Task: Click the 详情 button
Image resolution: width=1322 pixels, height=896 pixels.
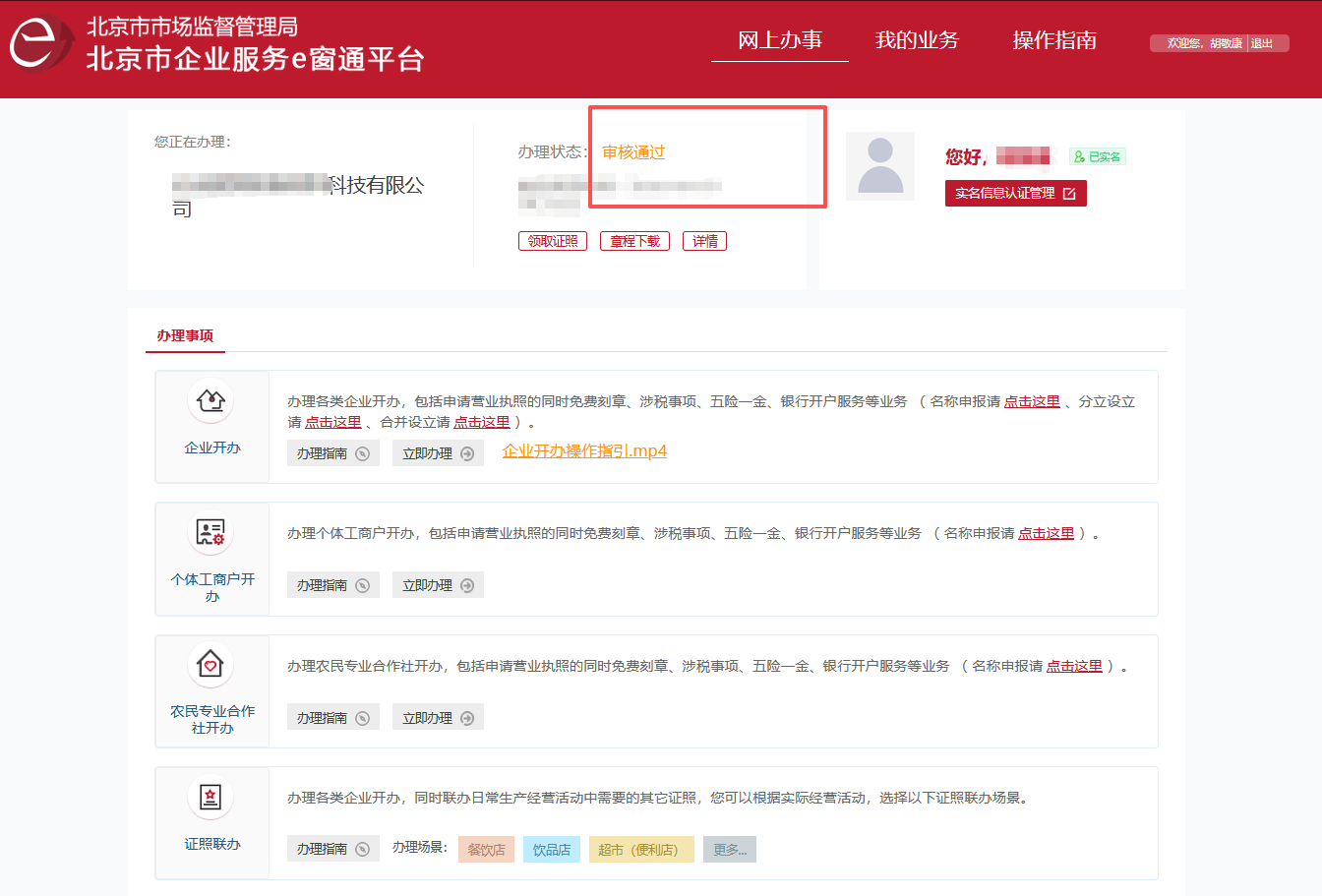Action: click(704, 241)
